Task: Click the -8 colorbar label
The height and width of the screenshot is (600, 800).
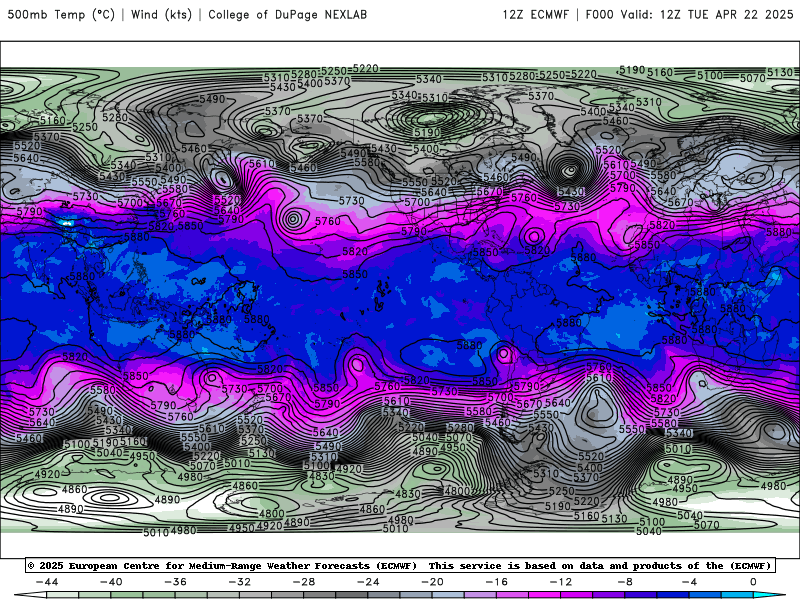Action: click(625, 582)
